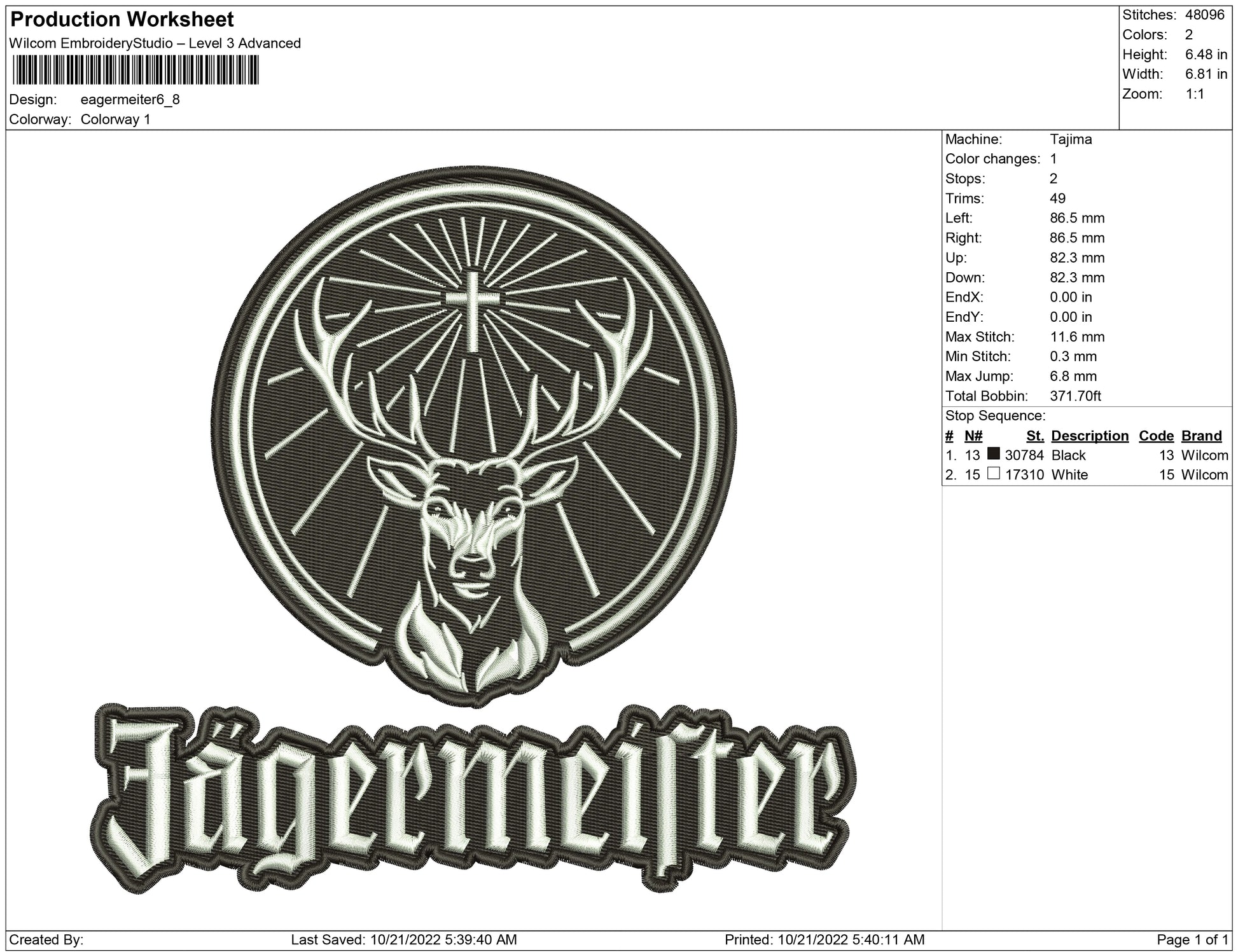1238x952 pixels.
Task: Click the Description column header
Action: [1089, 436]
